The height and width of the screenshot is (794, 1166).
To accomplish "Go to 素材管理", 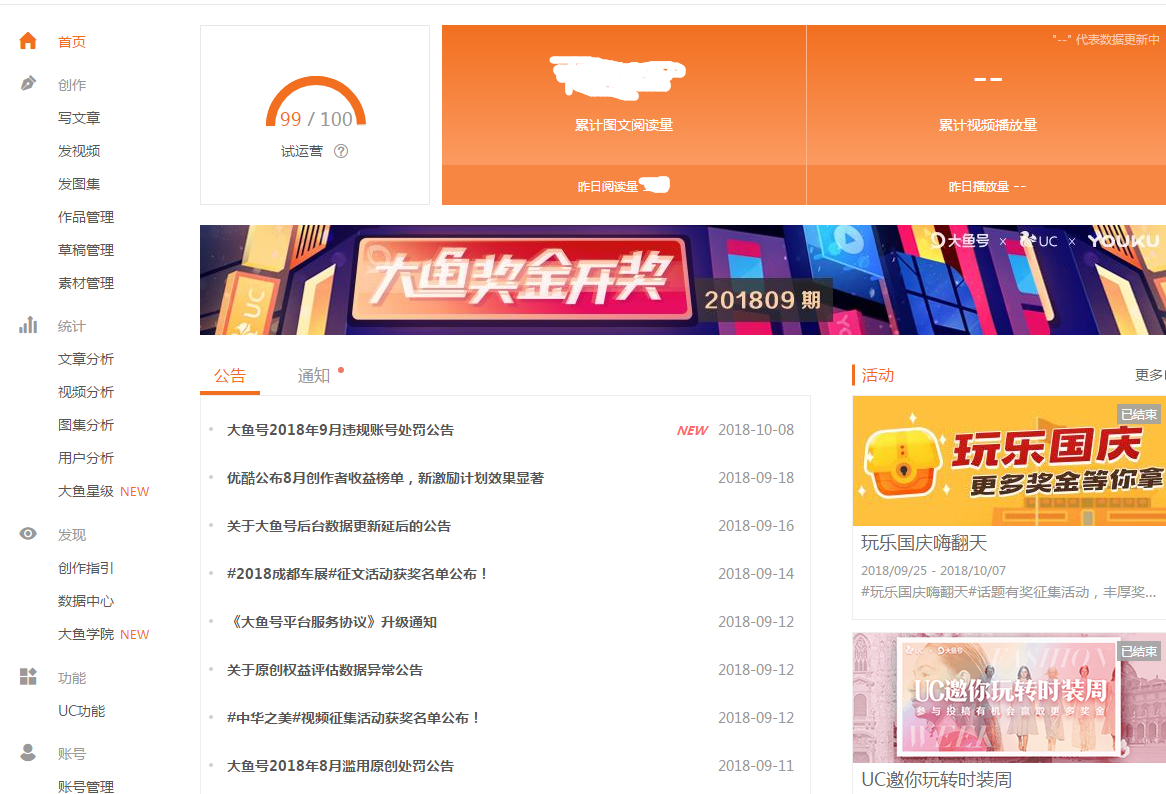I will point(86,283).
